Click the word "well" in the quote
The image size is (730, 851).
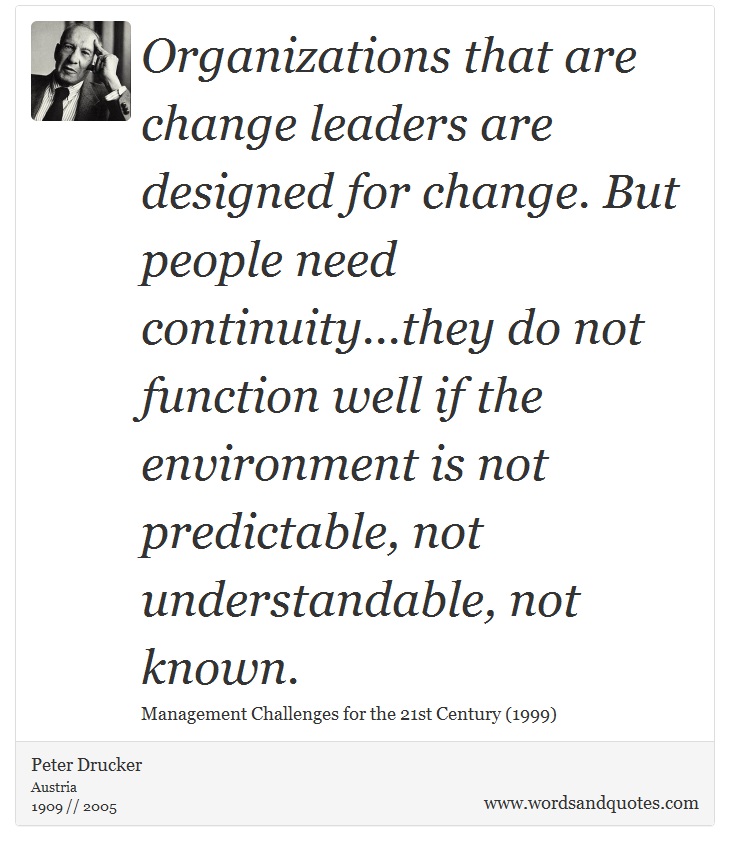click(378, 396)
